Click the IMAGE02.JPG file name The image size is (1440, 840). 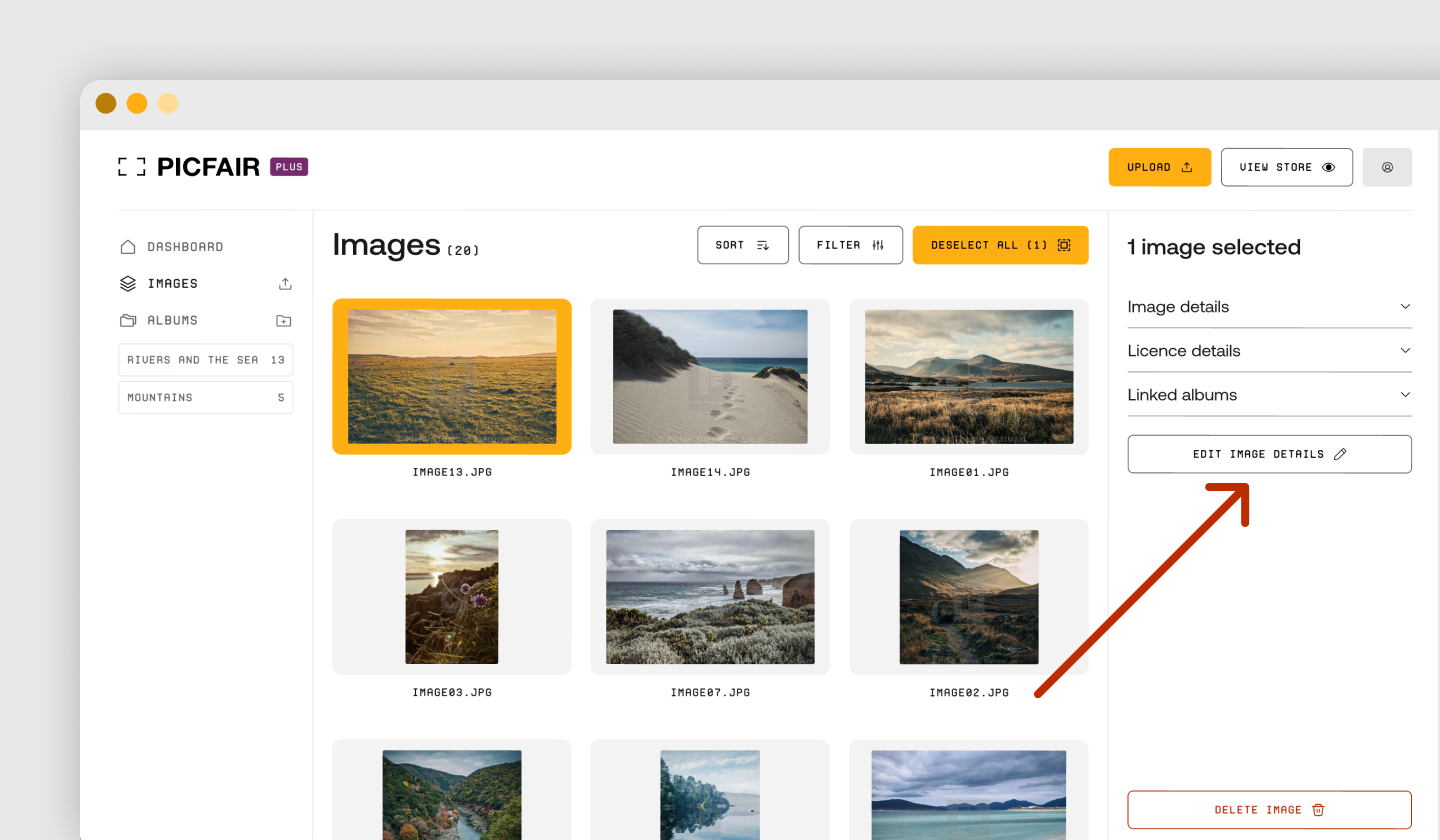tap(969, 692)
